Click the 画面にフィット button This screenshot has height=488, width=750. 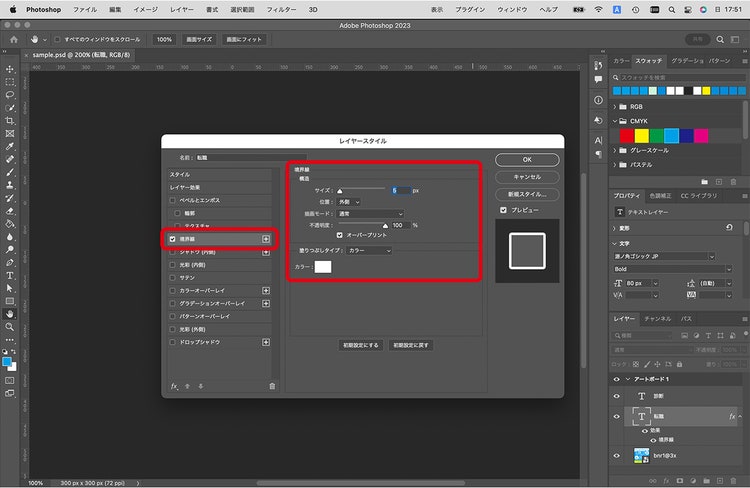(x=244, y=40)
